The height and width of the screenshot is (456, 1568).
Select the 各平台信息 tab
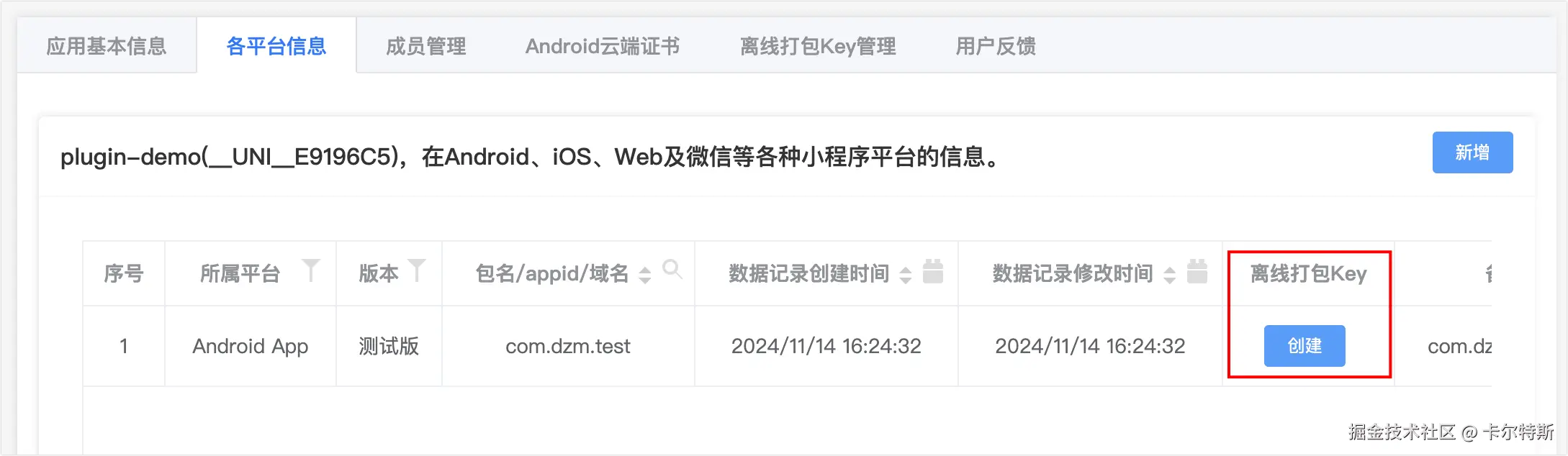pyautogui.click(x=276, y=46)
